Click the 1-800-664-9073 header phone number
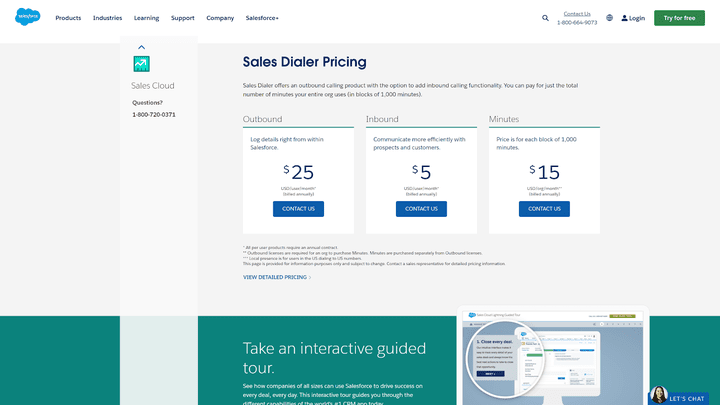 (577, 22)
